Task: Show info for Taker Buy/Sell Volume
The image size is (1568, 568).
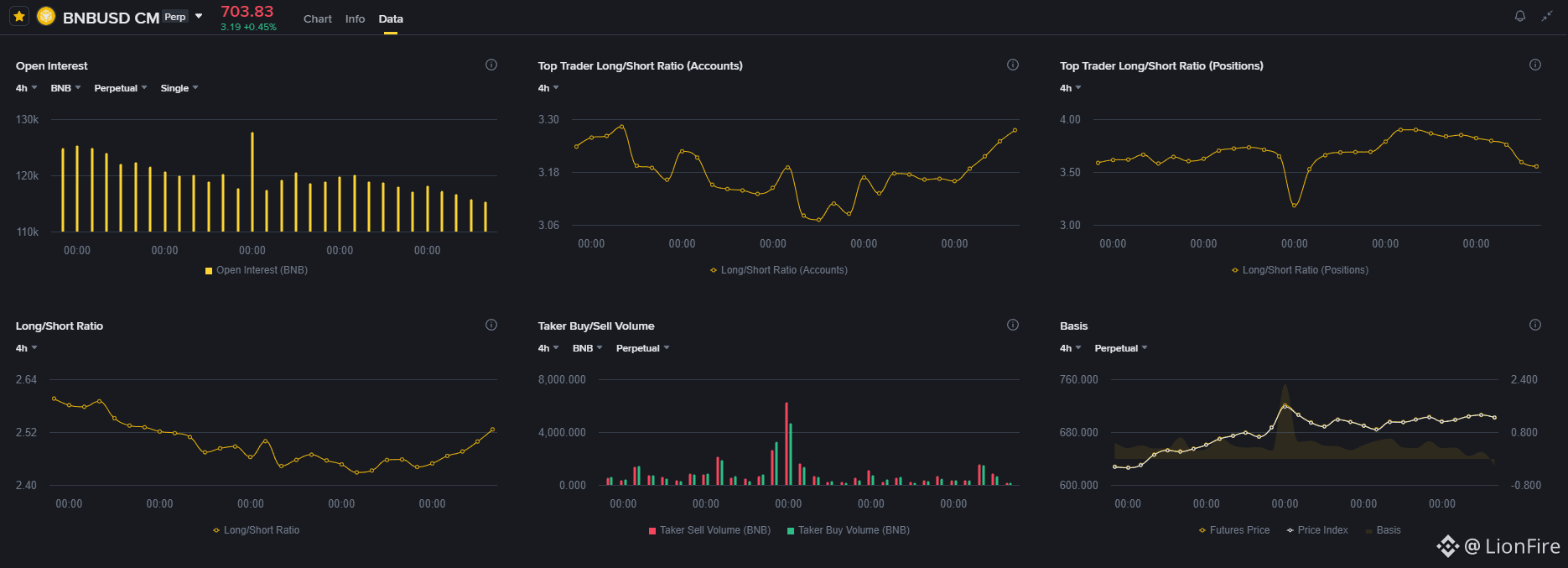Action: pos(1013,325)
